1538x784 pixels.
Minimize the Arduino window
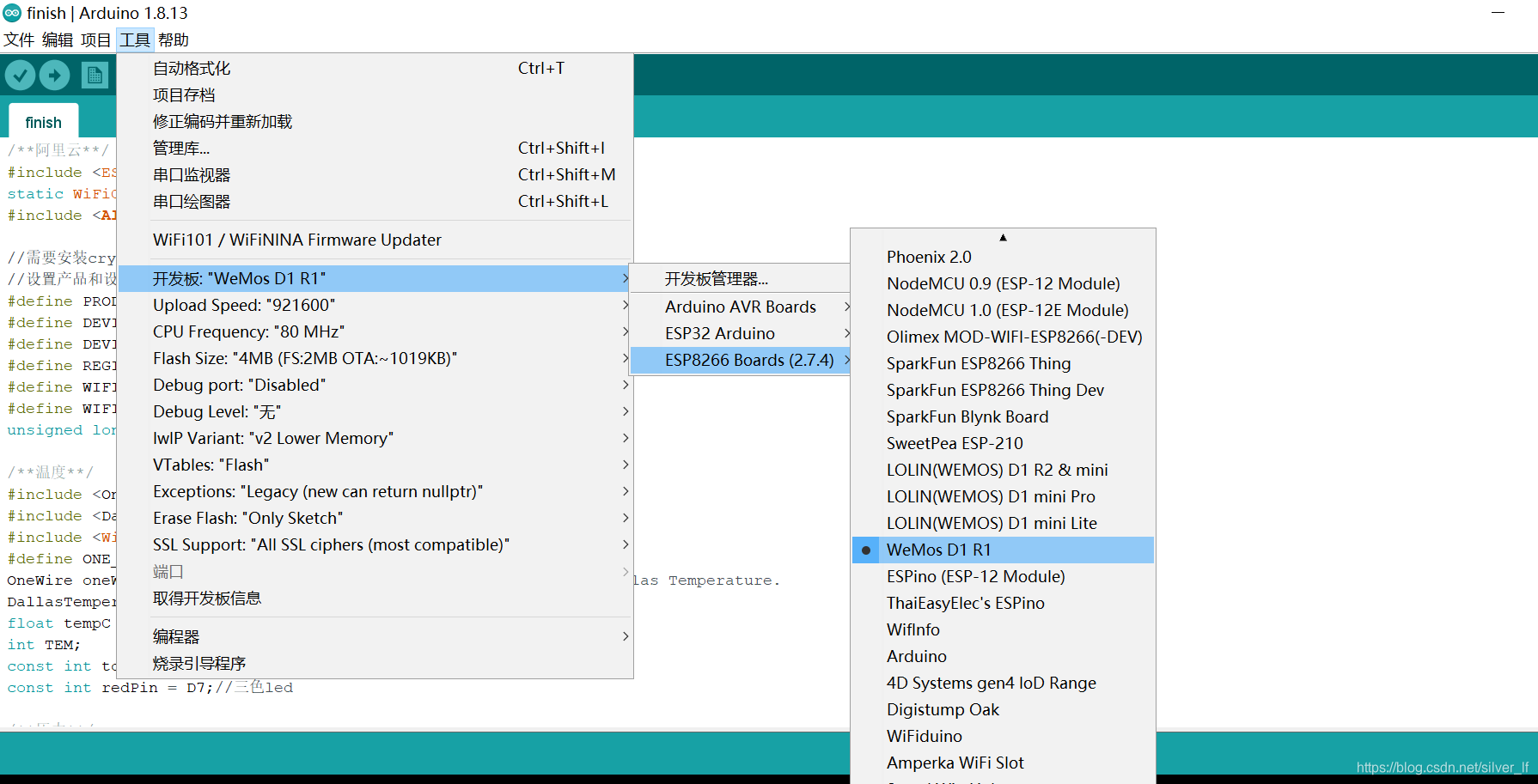pos(1498,13)
